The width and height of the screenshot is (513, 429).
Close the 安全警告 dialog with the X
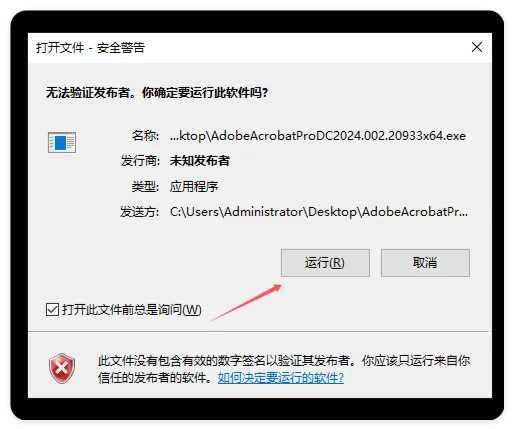pos(477,47)
